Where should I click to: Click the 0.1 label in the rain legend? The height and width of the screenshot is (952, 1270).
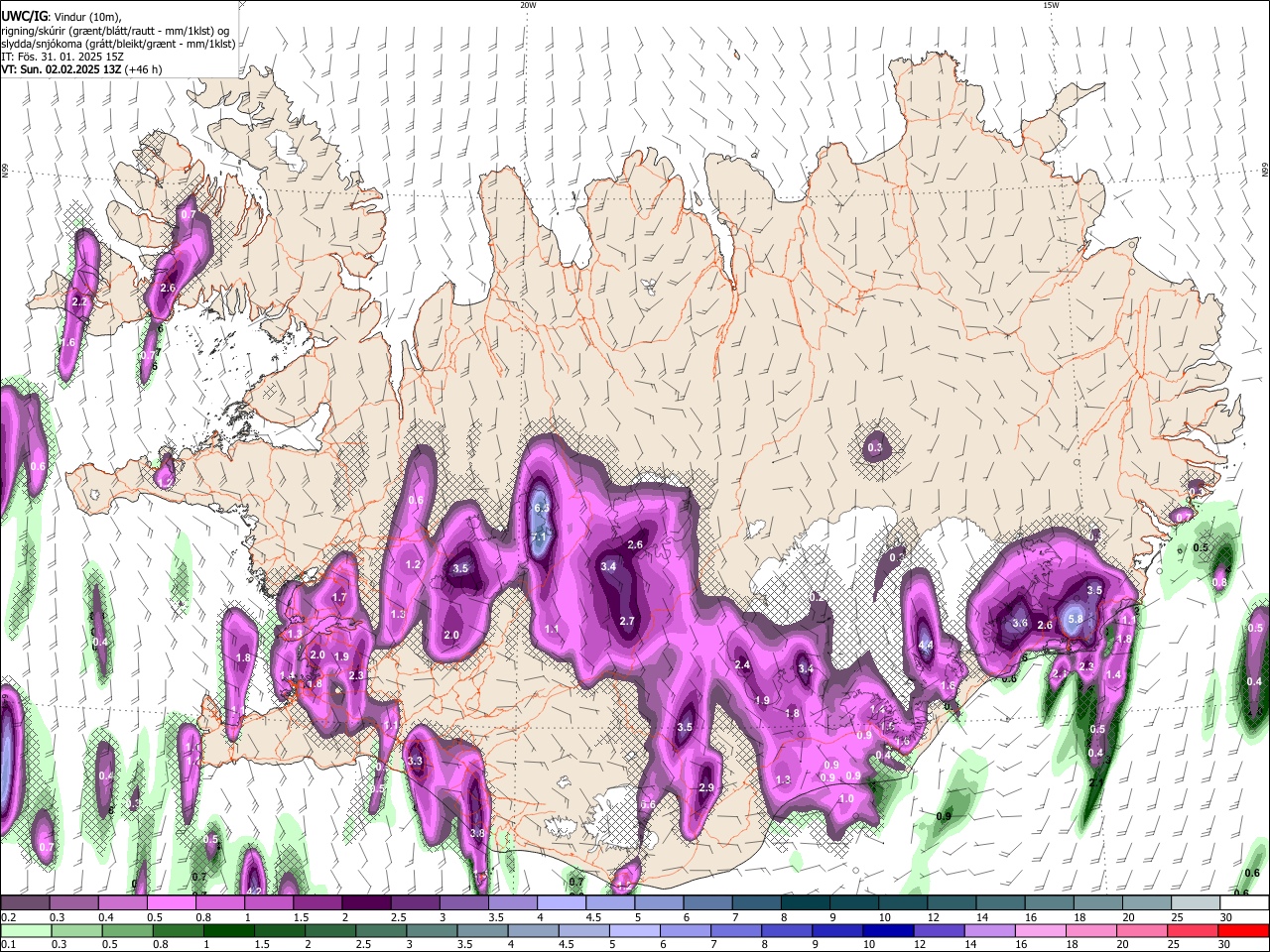pos(7,944)
